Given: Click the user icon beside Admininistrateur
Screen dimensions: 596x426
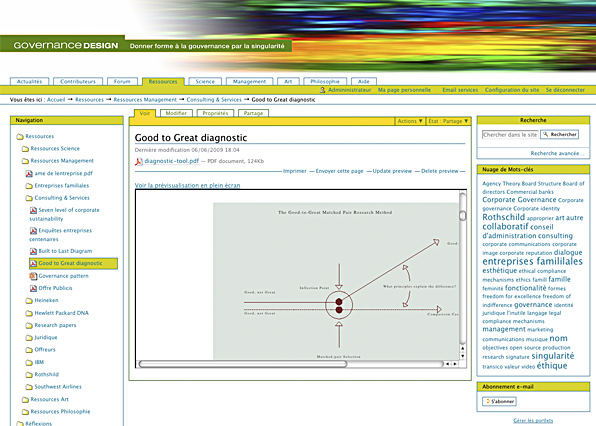Looking at the screenshot, I should (322, 90).
